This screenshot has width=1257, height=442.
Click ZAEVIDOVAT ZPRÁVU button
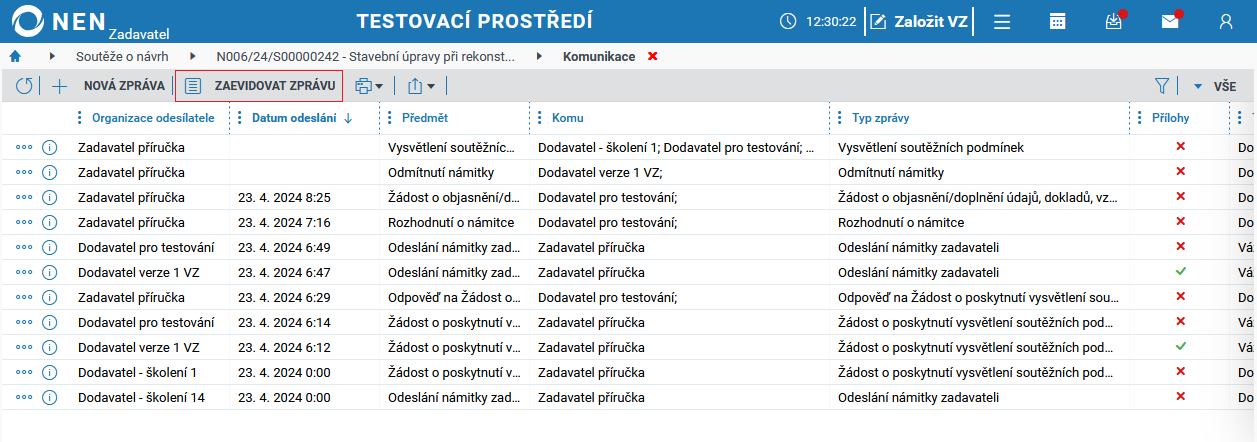(259, 86)
